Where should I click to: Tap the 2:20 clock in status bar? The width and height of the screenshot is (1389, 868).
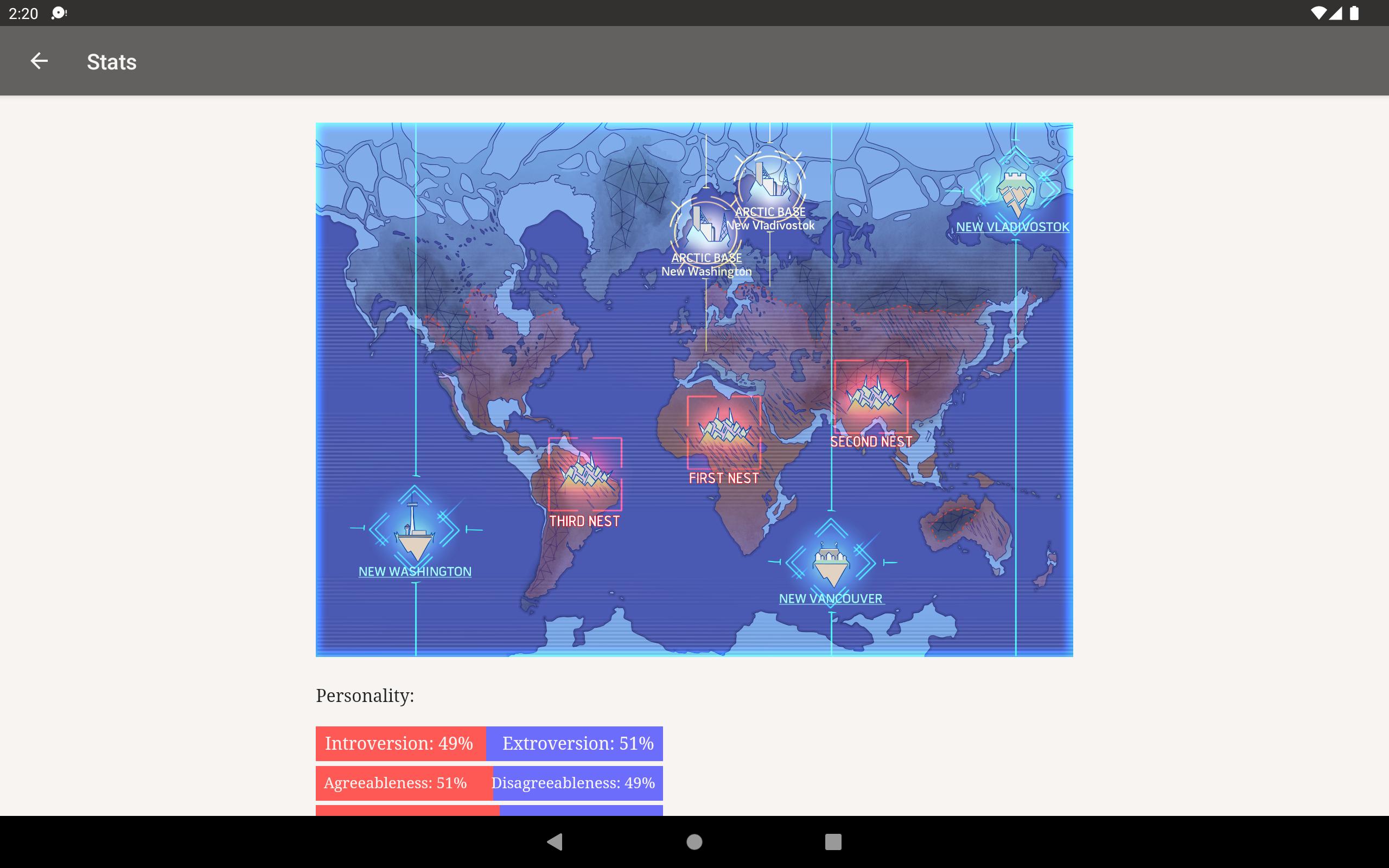23,13
